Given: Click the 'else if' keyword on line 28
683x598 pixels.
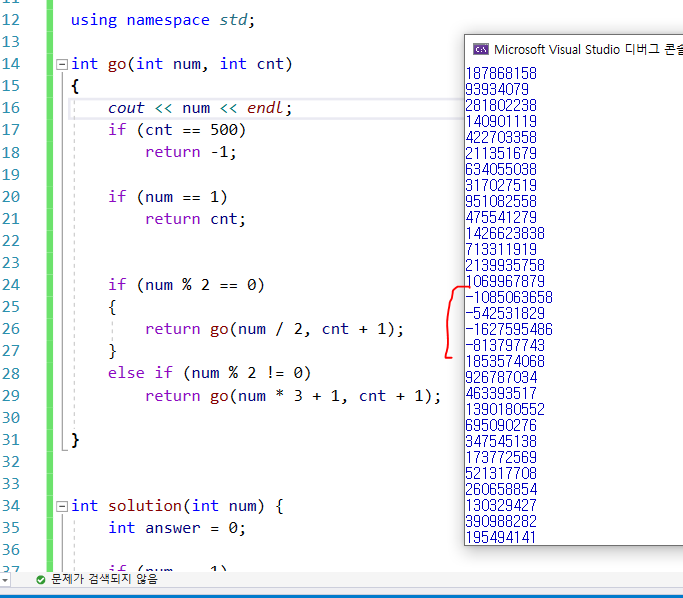Looking at the screenshot, I should coord(140,373).
